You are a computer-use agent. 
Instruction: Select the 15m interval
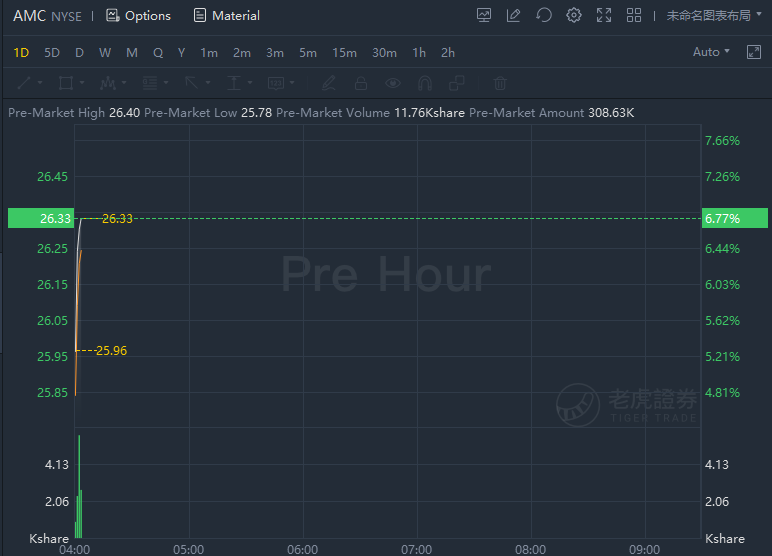pos(344,53)
